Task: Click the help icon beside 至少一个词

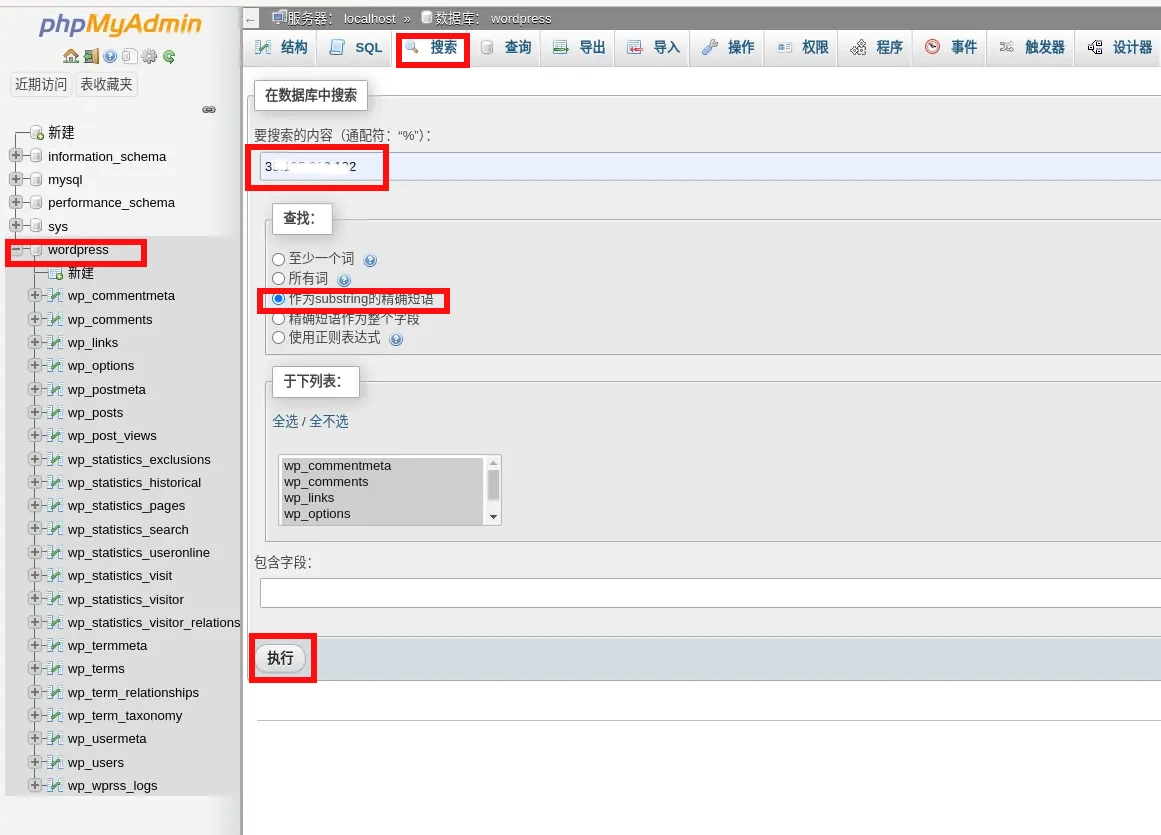Action: point(370,260)
